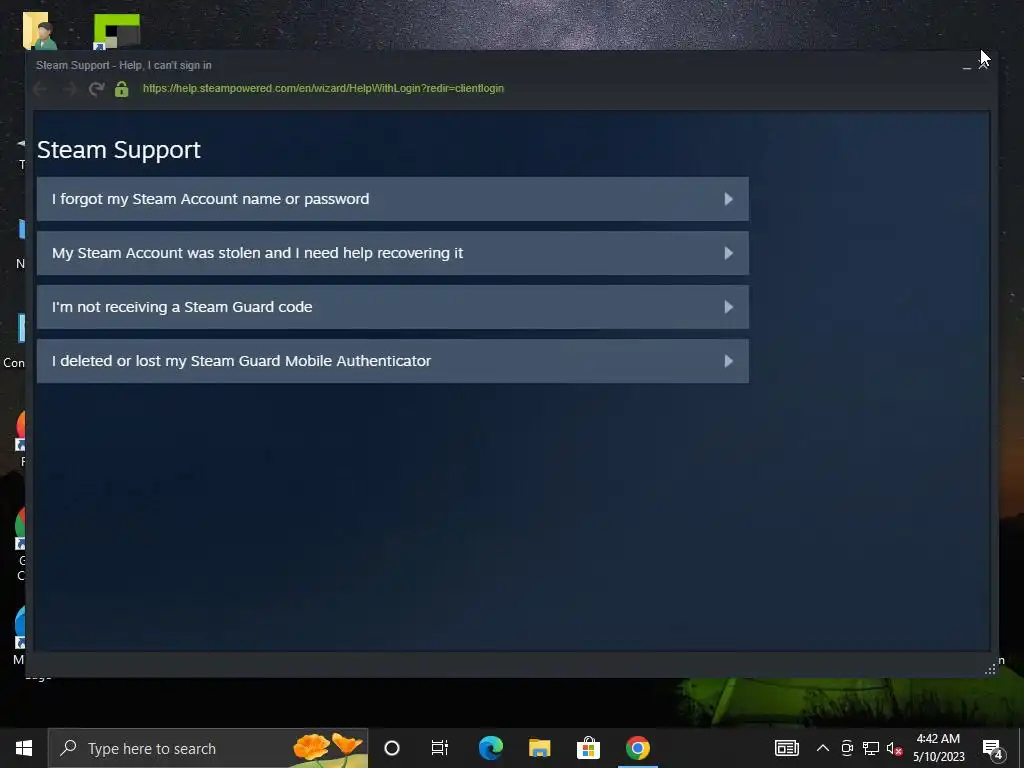1024x768 pixels.
Task: Open 'I forgot my Steam Account name or password'
Action: (392, 199)
